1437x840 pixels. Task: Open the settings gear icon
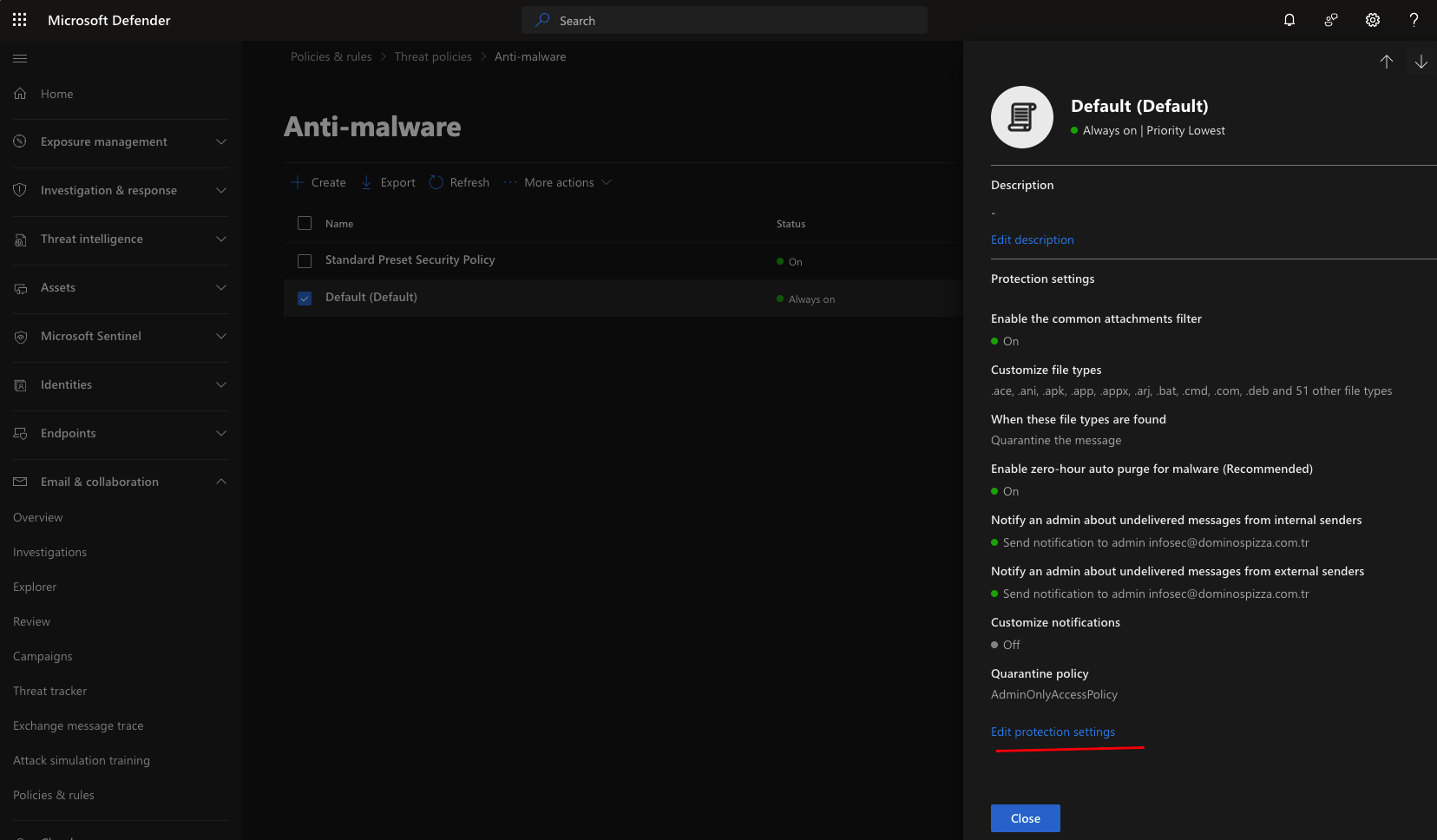point(1373,20)
